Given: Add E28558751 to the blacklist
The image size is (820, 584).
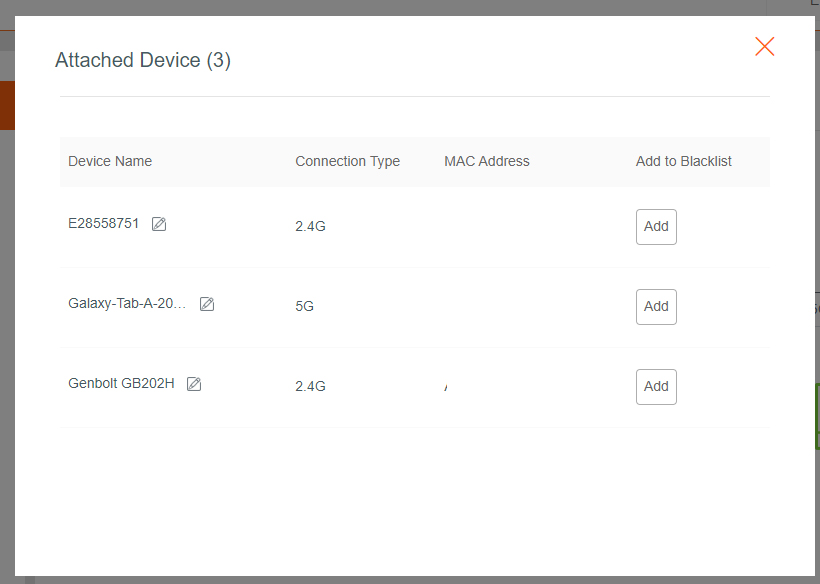Looking at the screenshot, I should pos(656,227).
